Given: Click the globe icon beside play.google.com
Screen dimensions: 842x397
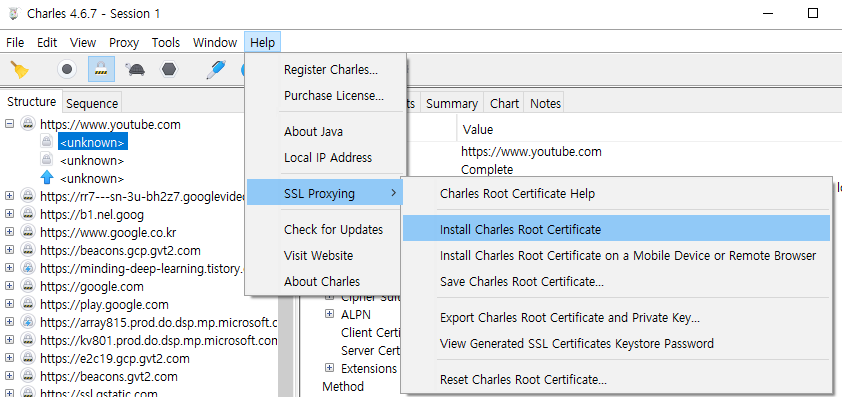Looking at the screenshot, I should tap(27, 304).
